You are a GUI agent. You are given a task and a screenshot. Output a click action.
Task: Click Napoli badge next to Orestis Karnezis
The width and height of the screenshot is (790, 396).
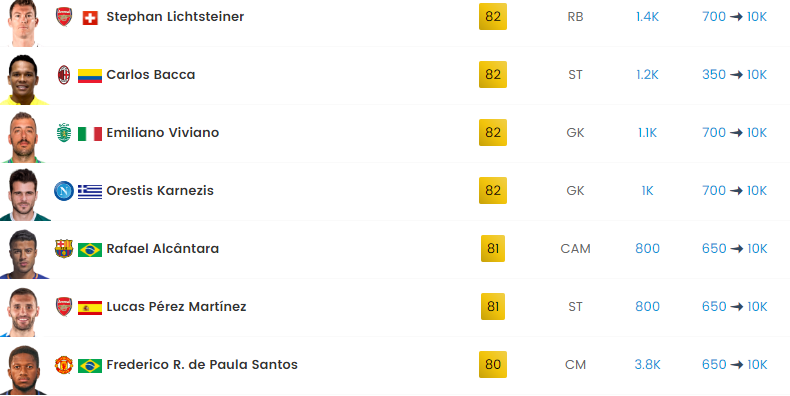pyautogui.click(x=63, y=191)
